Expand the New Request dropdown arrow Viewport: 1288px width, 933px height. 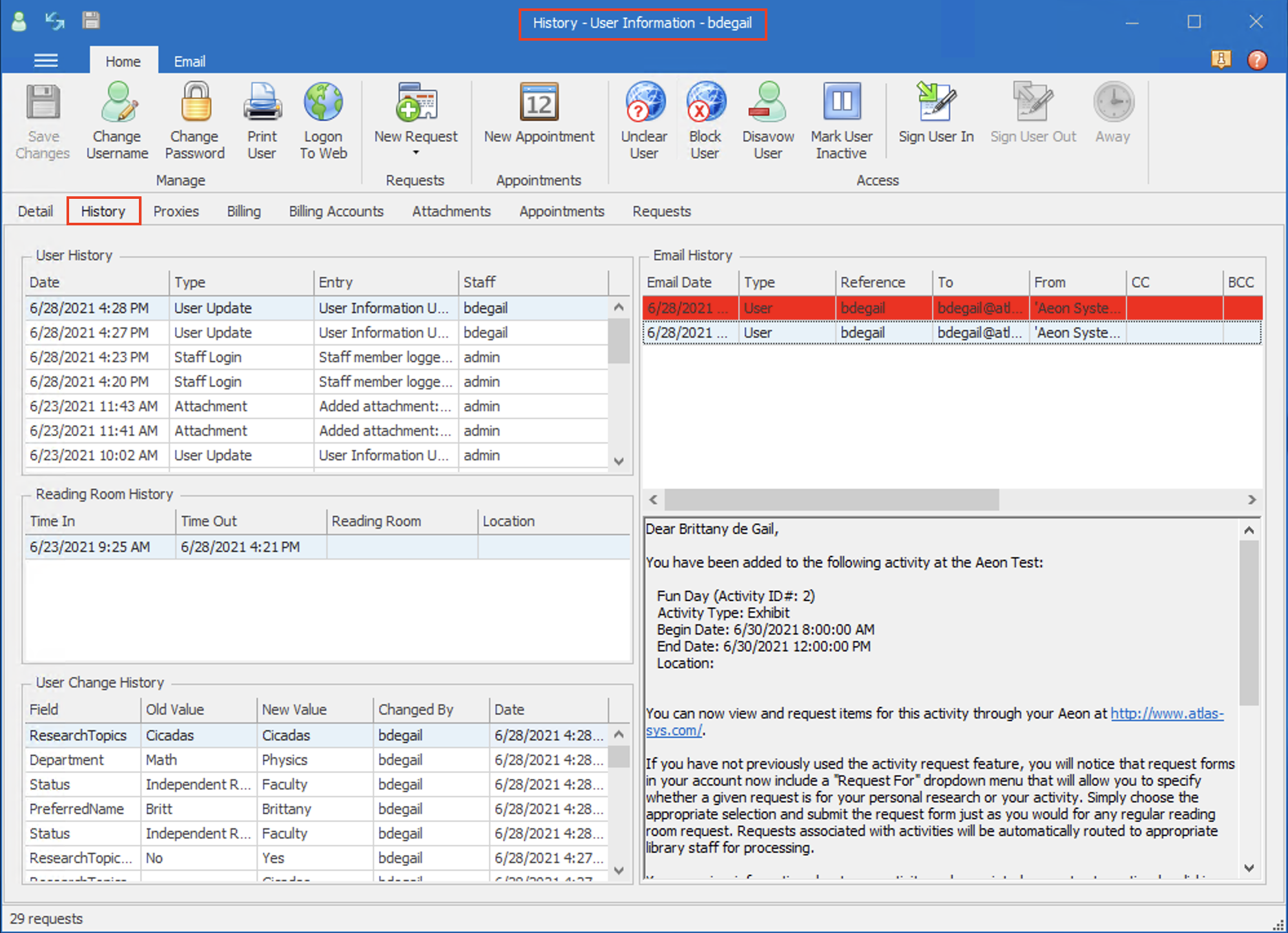pos(415,152)
